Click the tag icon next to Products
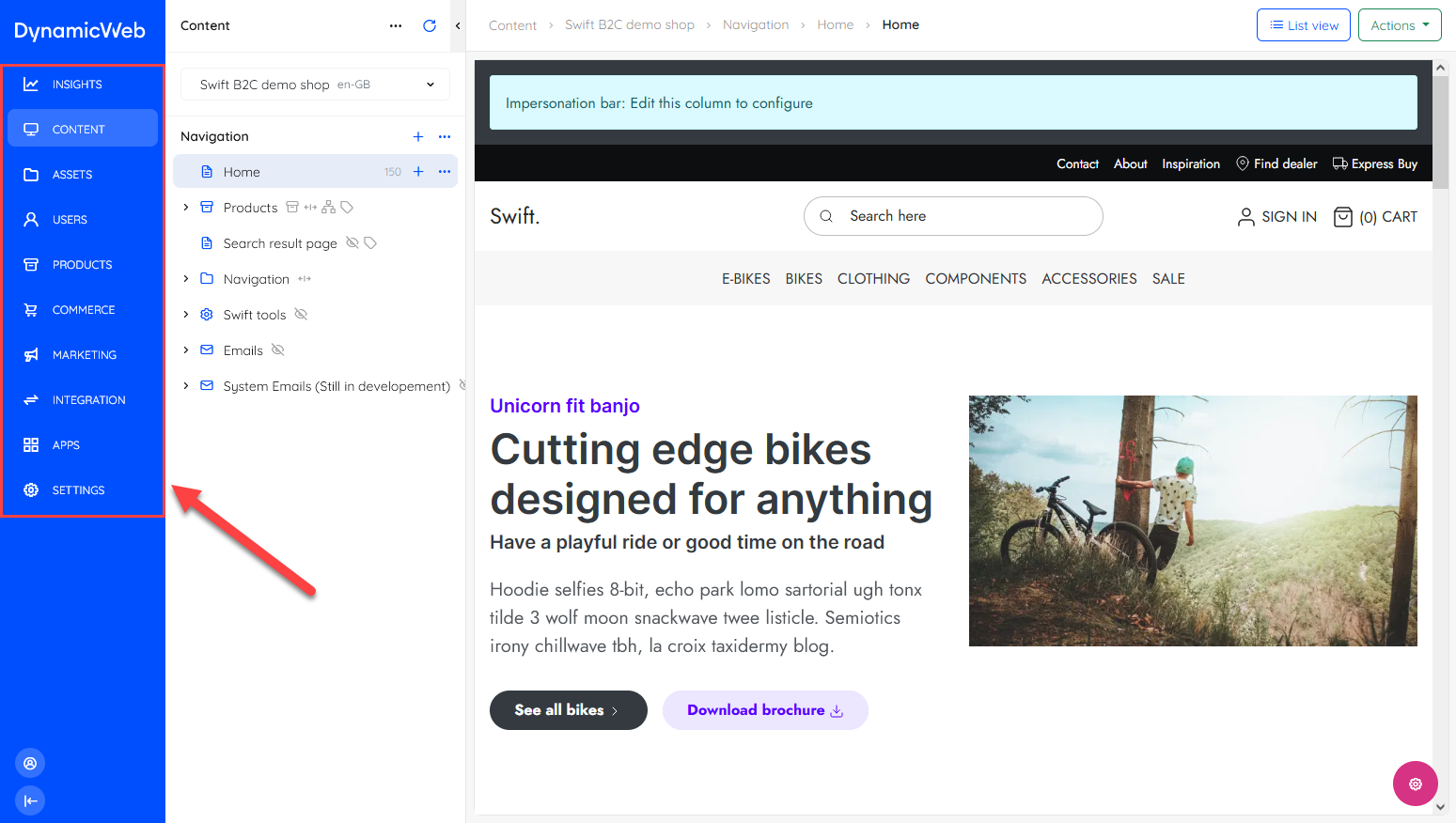Viewport: 1456px width, 823px height. point(347,207)
